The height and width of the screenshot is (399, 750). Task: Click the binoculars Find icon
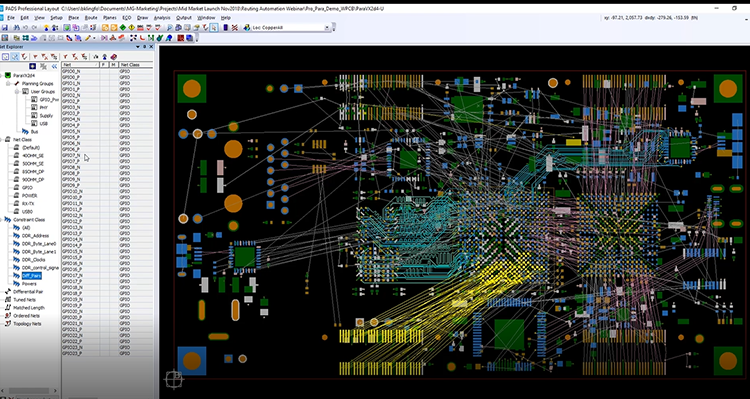[x=16, y=28]
